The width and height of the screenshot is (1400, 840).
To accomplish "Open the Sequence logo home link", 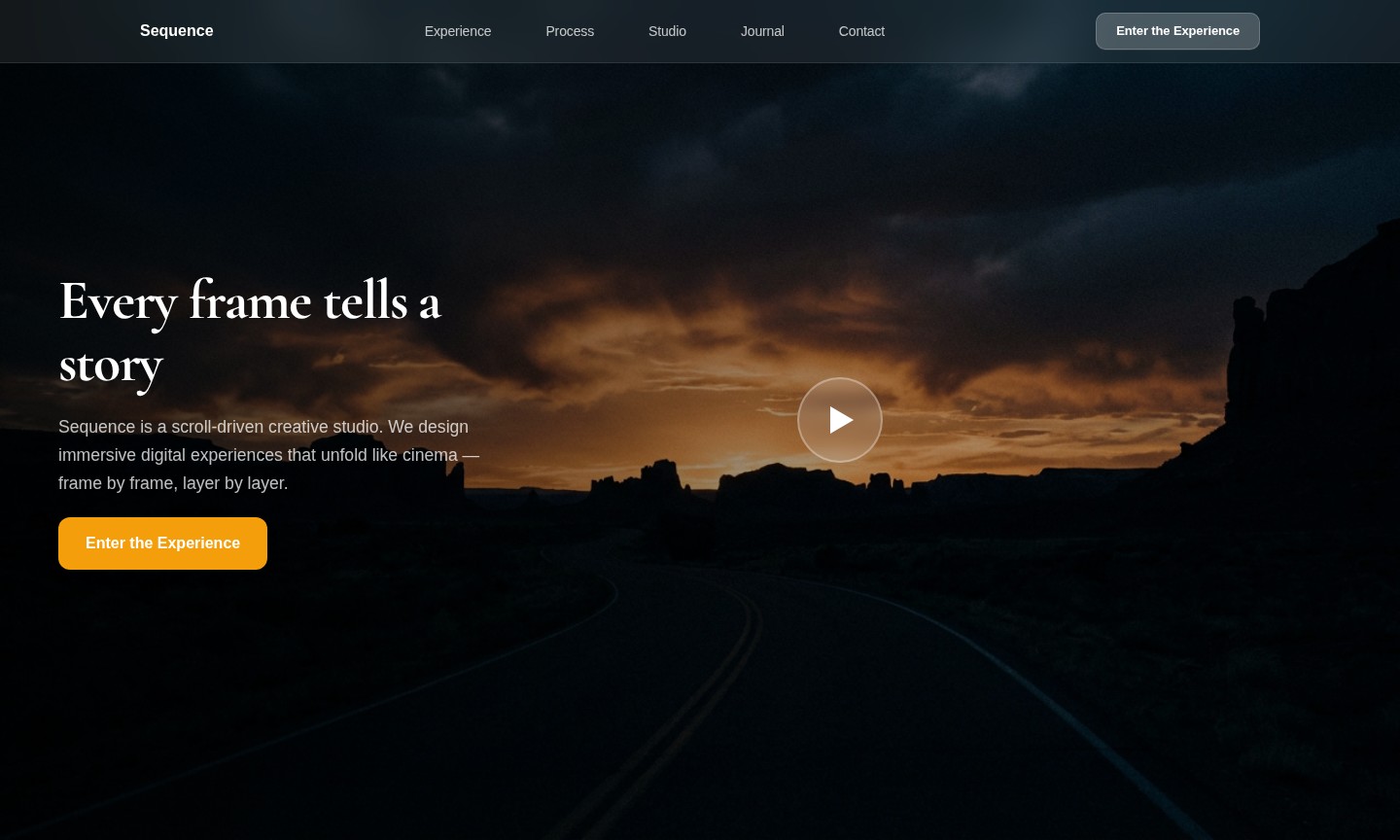I will click(176, 31).
